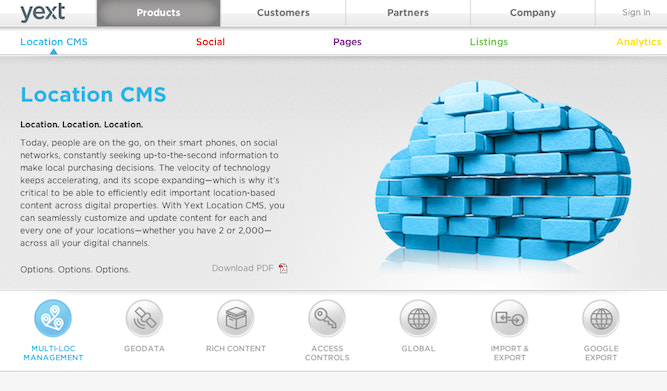
Task: Open the purple Pages tab
Action: (347, 42)
